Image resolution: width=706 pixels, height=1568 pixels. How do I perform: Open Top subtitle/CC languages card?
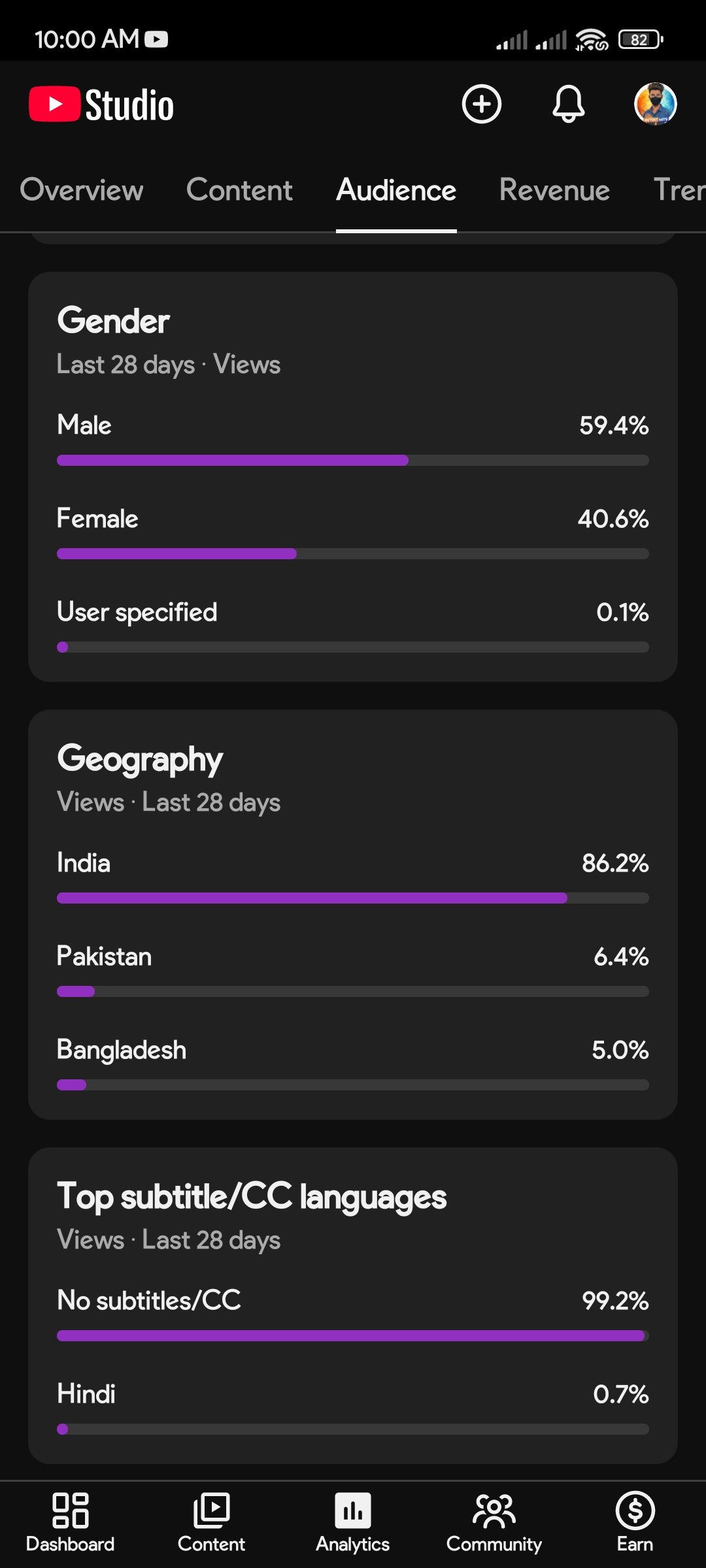[x=353, y=1305]
